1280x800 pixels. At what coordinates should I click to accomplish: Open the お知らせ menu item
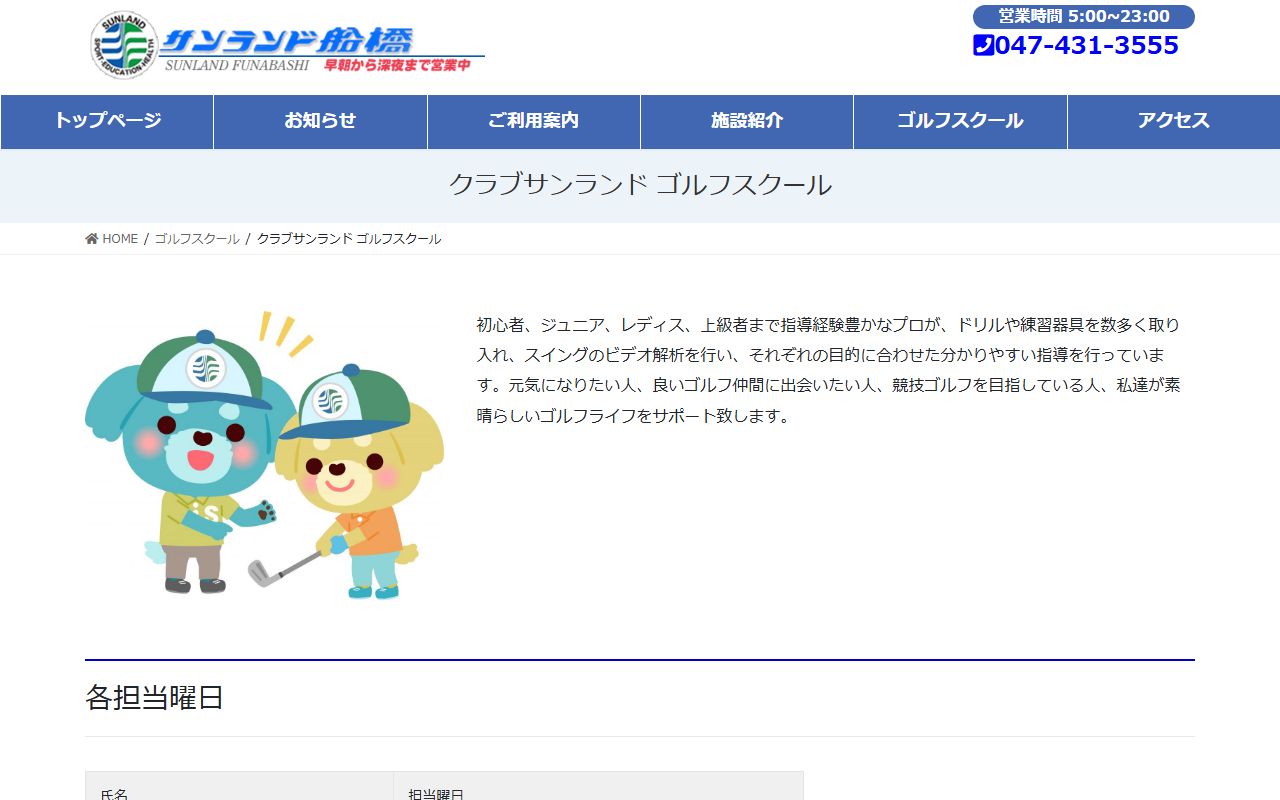click(320, 121)
